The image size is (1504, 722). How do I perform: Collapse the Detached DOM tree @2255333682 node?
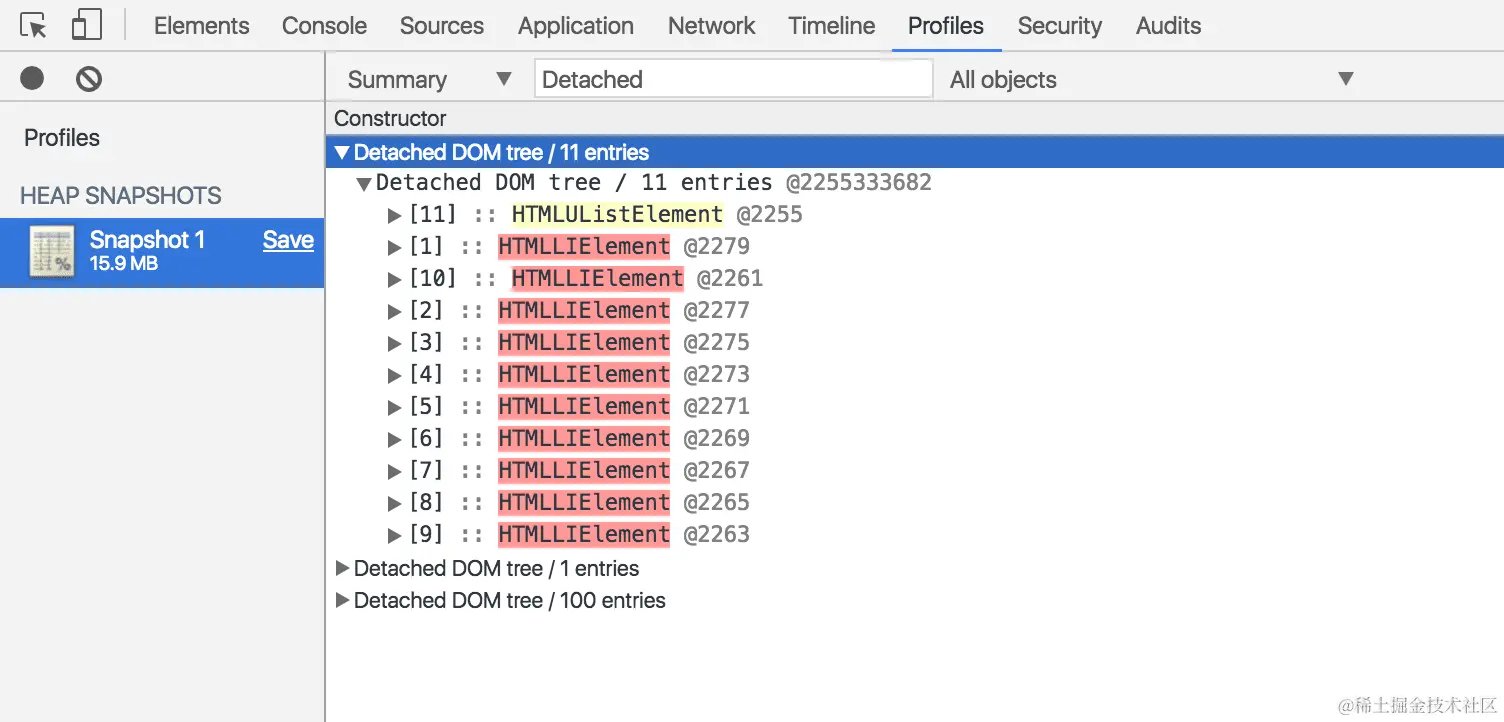[x=365, y=183]
